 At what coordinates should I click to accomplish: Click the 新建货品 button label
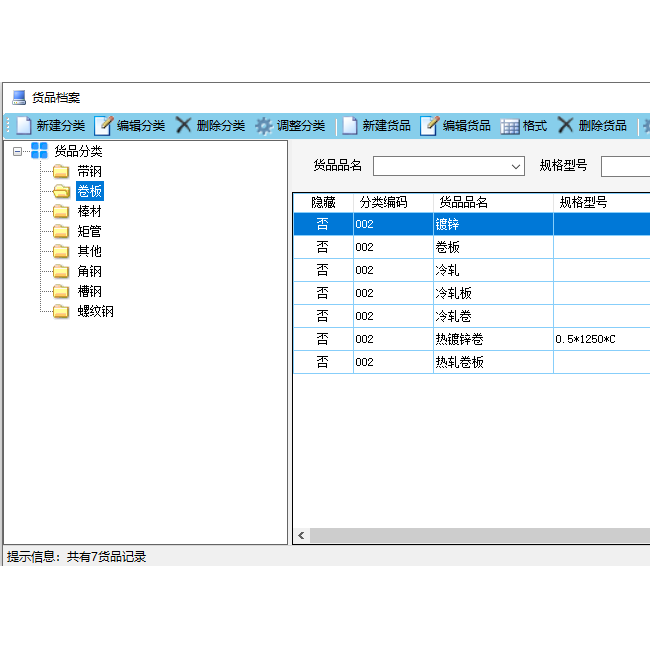pos(386,126)
